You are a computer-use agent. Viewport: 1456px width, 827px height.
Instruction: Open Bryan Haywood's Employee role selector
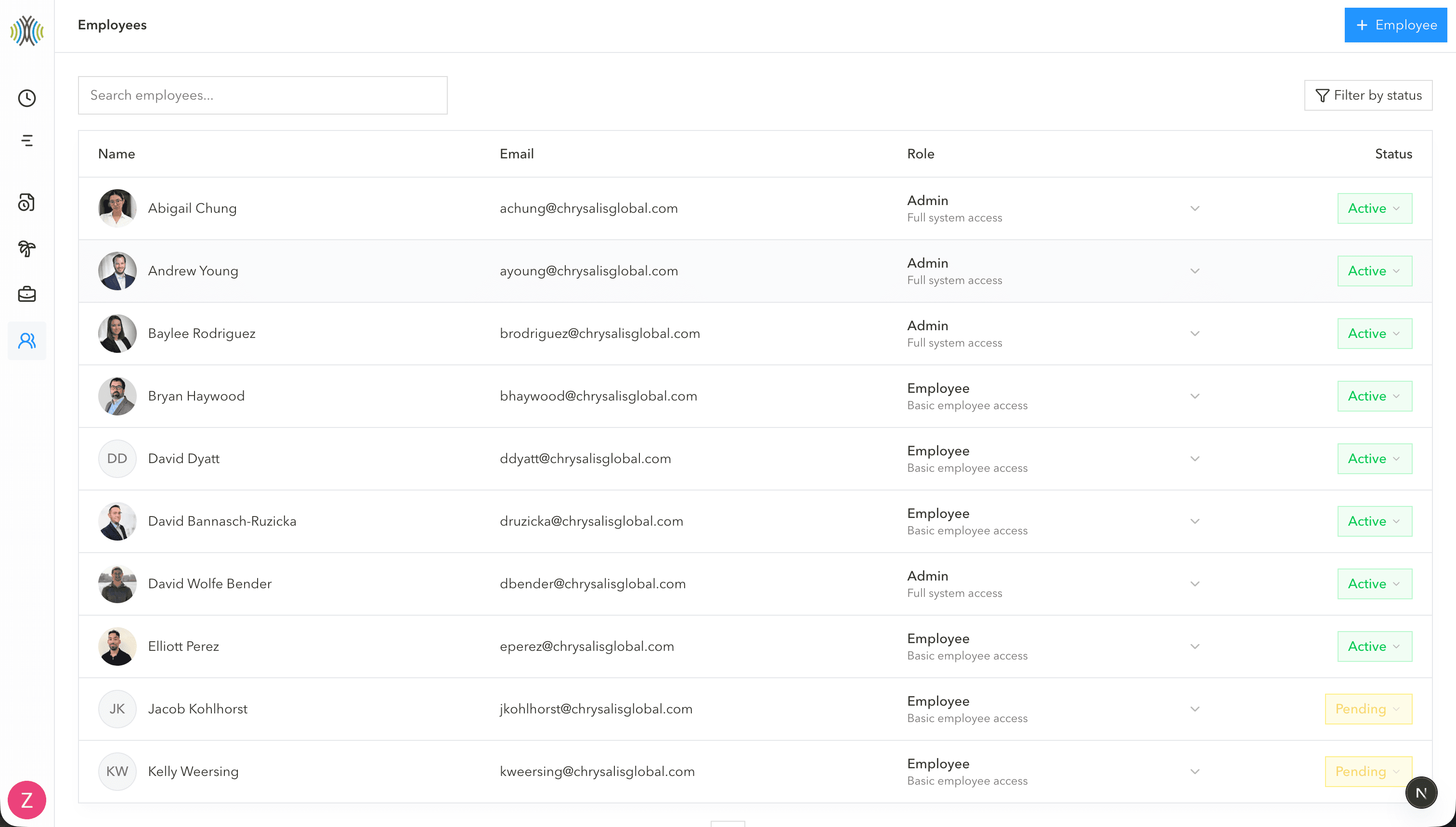point(1195,396)
